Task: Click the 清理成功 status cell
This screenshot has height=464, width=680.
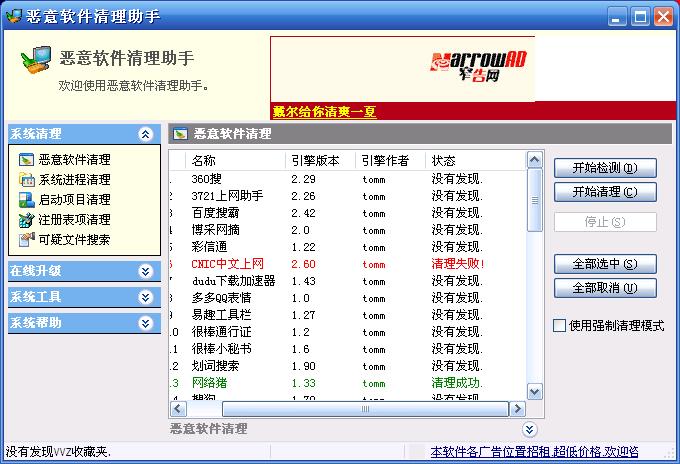Action: coord(457,383)
